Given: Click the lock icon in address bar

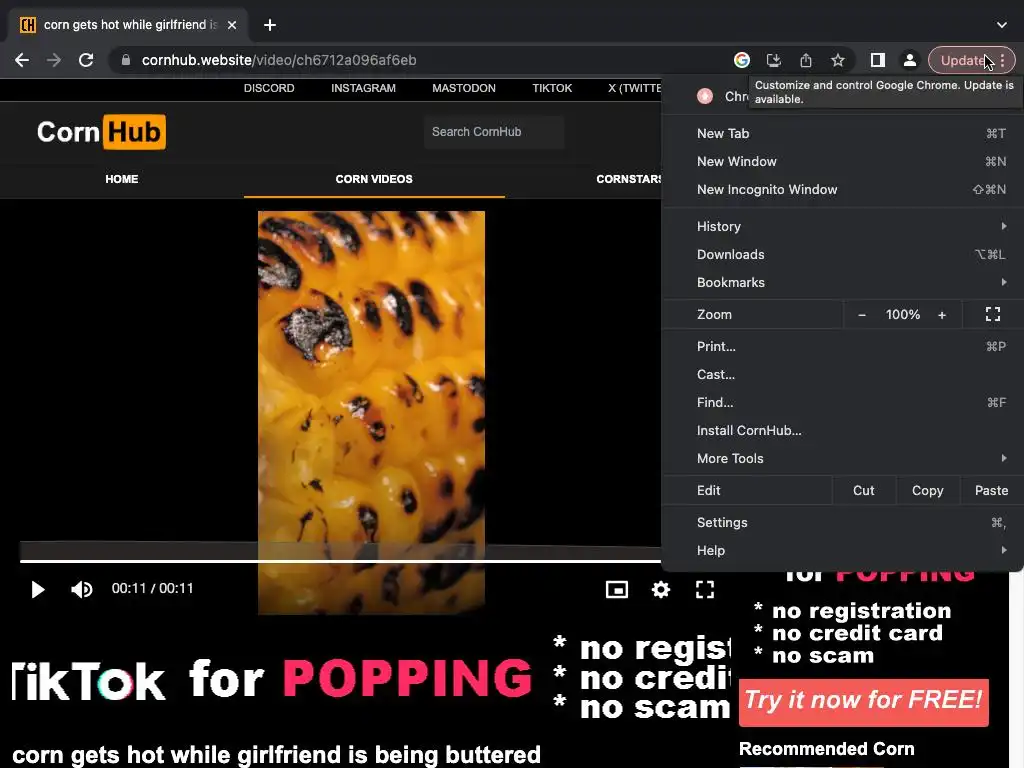Looking at the screenshot, I should coord(126,60).
